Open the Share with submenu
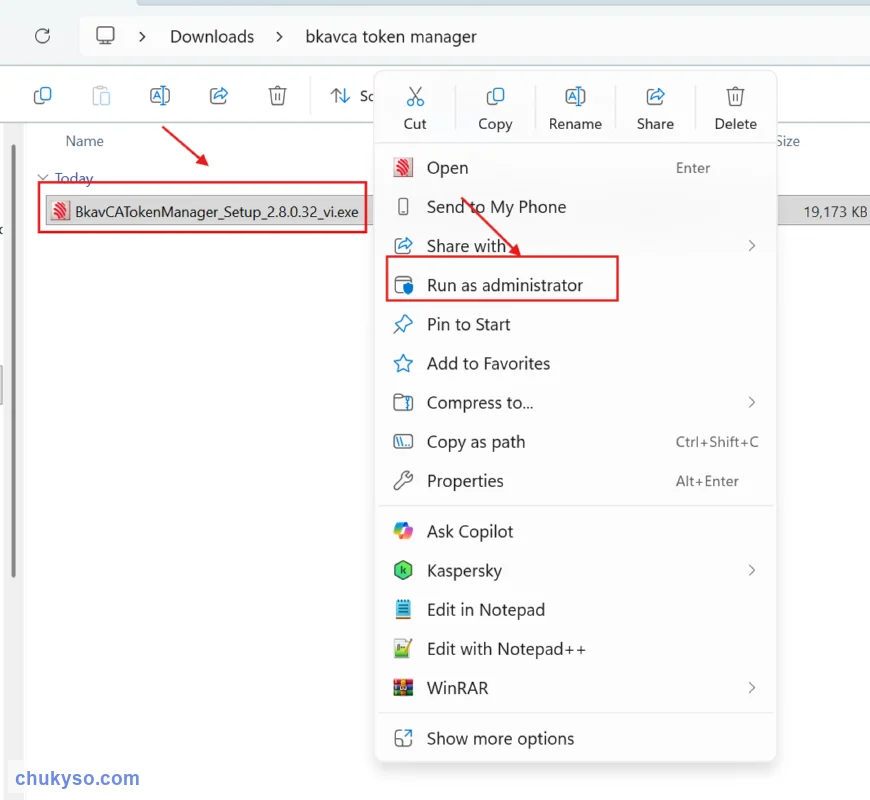Screen dimensions: 870x800 click(x=575, y=246)
